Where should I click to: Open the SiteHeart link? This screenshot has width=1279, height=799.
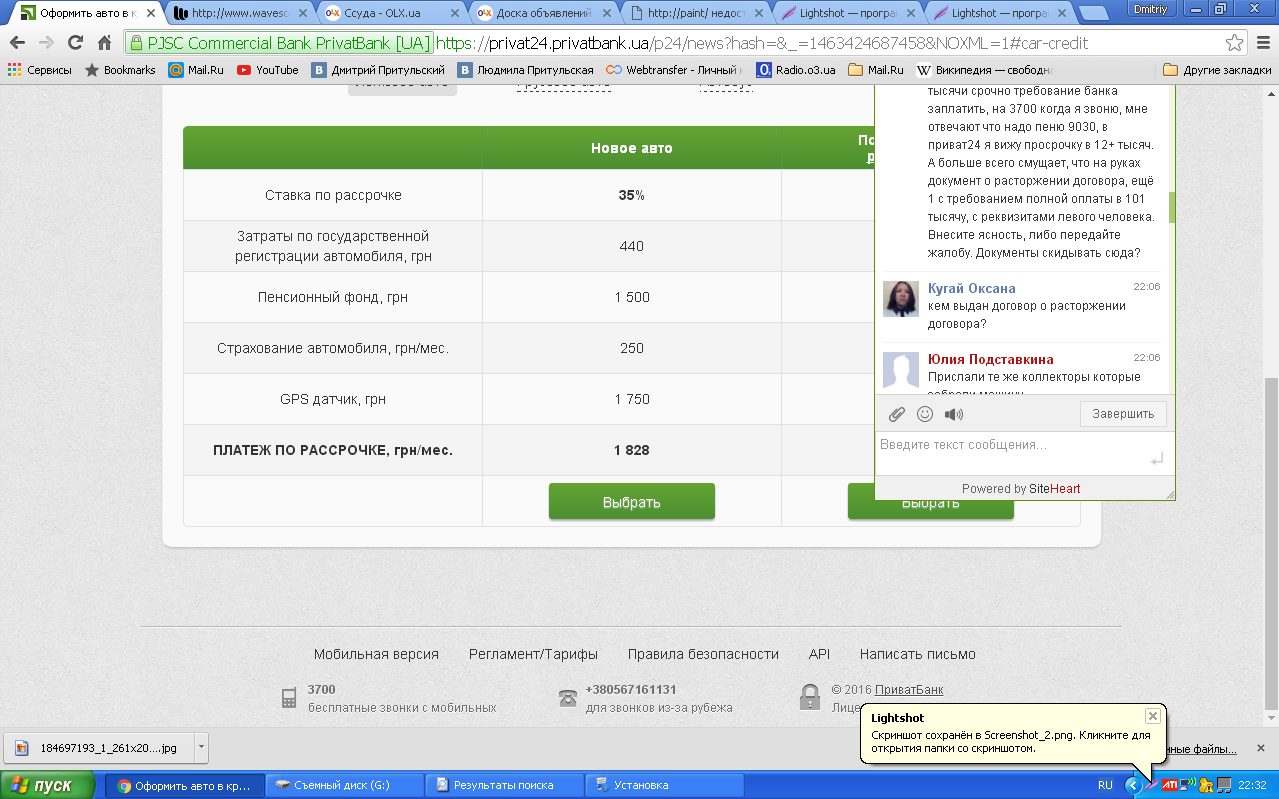tap(1055, 489)
